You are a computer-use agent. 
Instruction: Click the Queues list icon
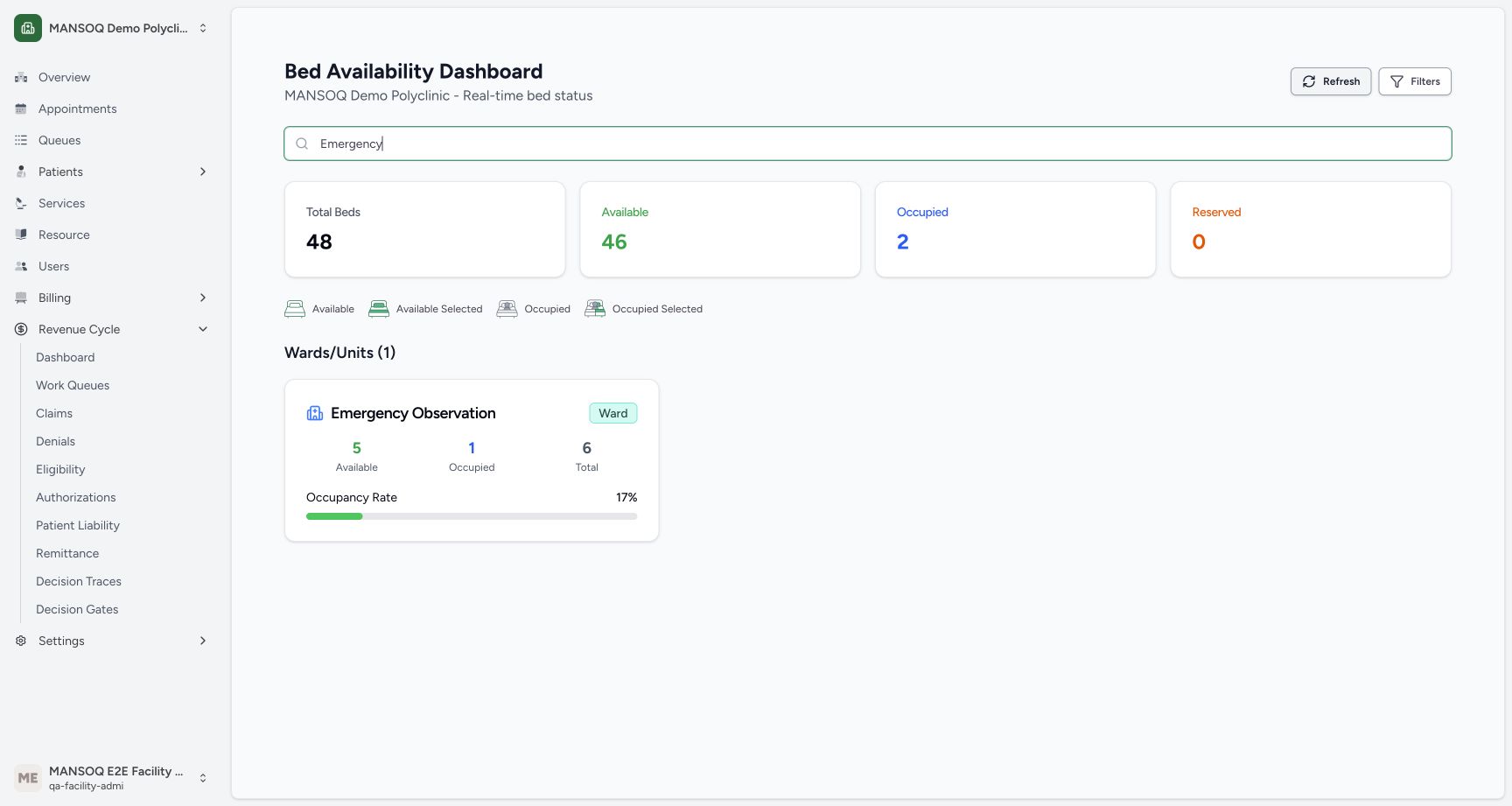coord(21,140)
